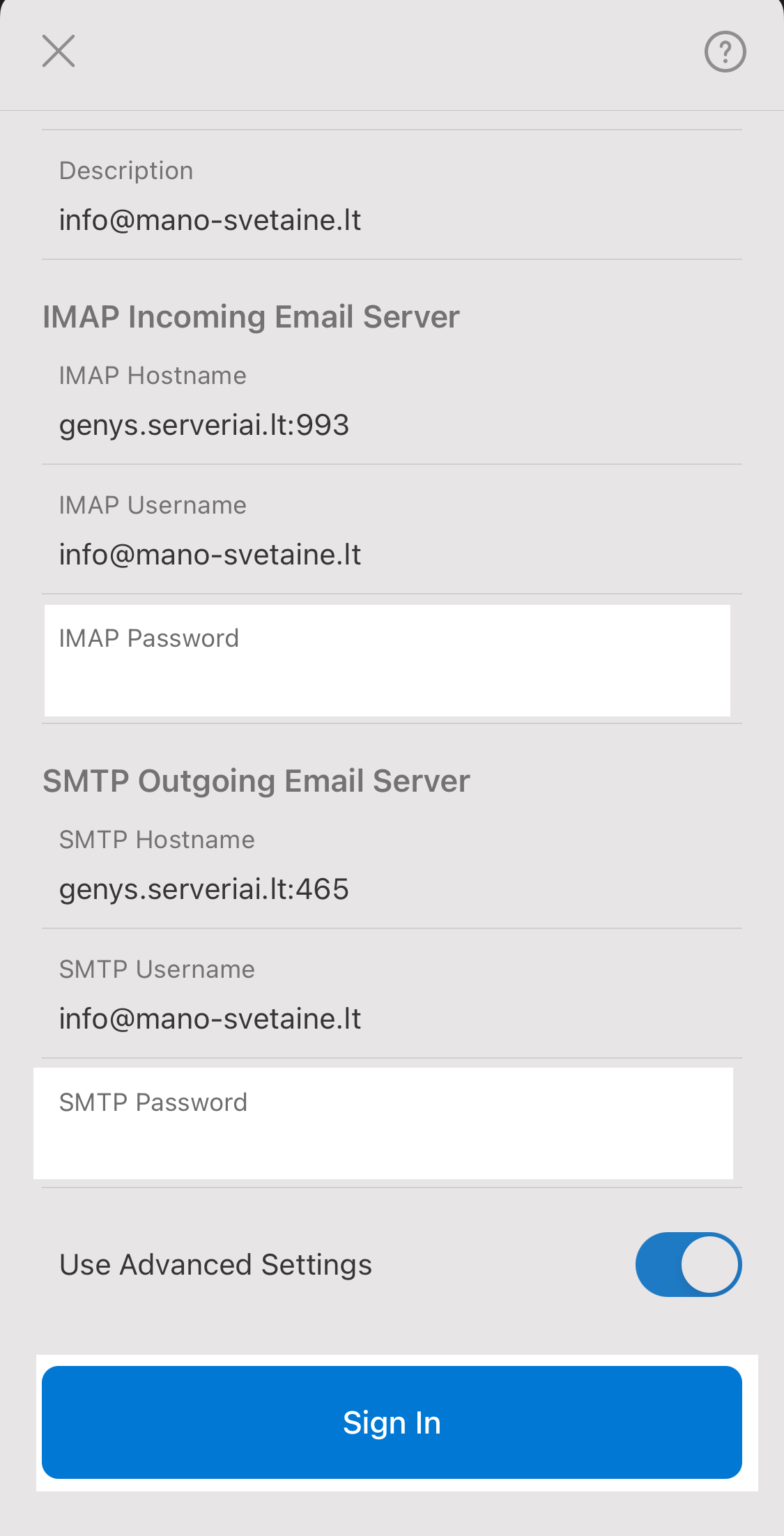Tap the genys.serveriai.lt:993 IMAP hostname value
This screenshot has height=1536, width=784.
pos(203,425)
